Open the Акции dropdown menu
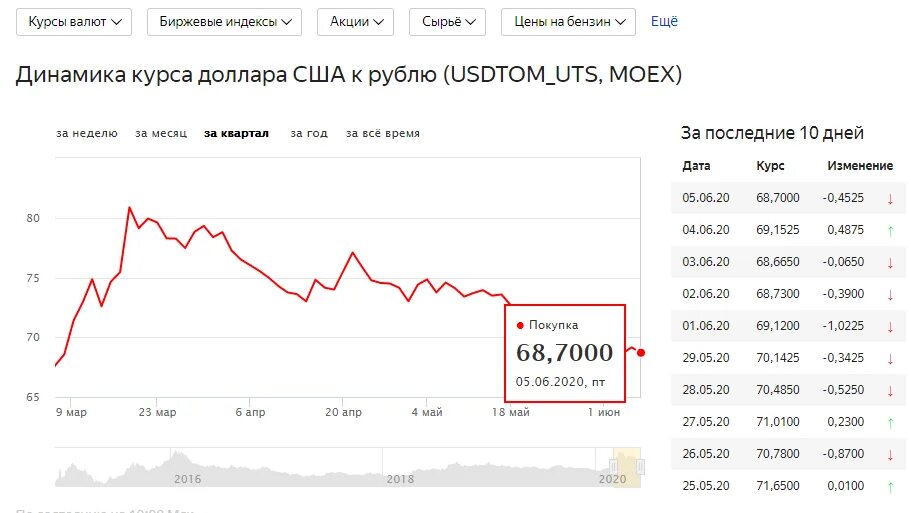 point(355,22)
